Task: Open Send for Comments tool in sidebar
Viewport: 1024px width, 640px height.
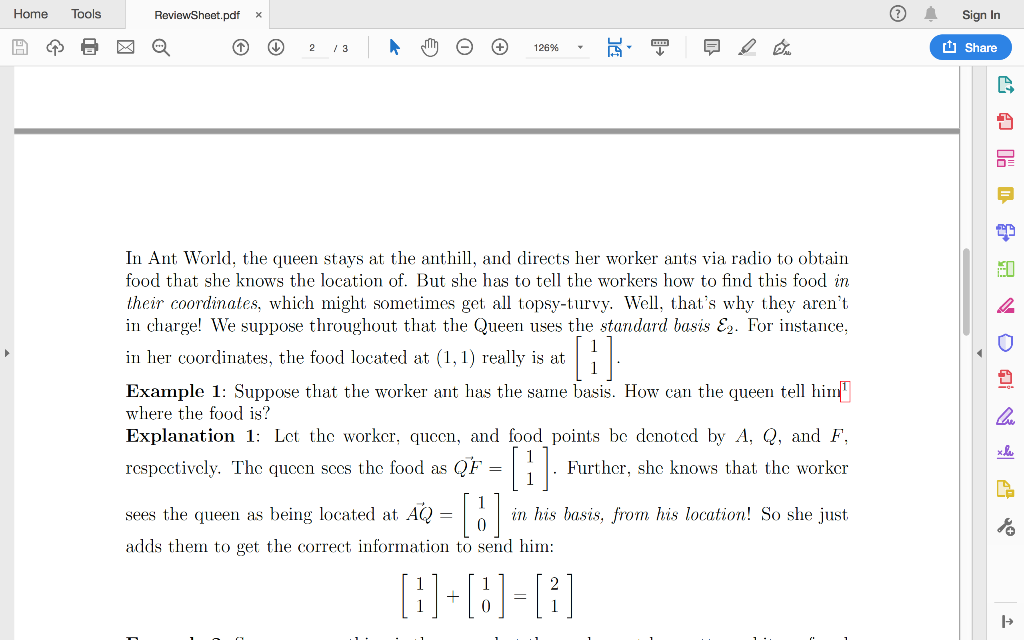Action: pos(1006,489)
